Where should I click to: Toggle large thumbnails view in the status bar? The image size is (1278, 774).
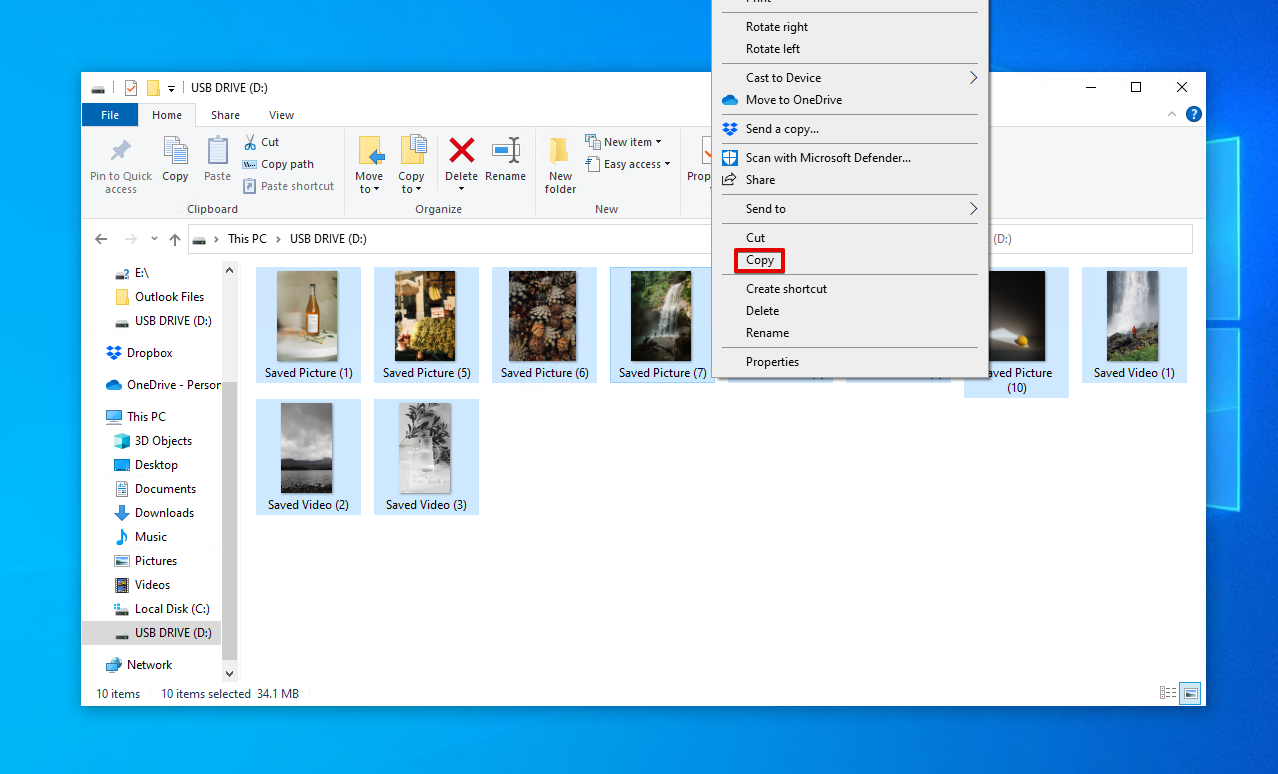(x=1190, y=693)
